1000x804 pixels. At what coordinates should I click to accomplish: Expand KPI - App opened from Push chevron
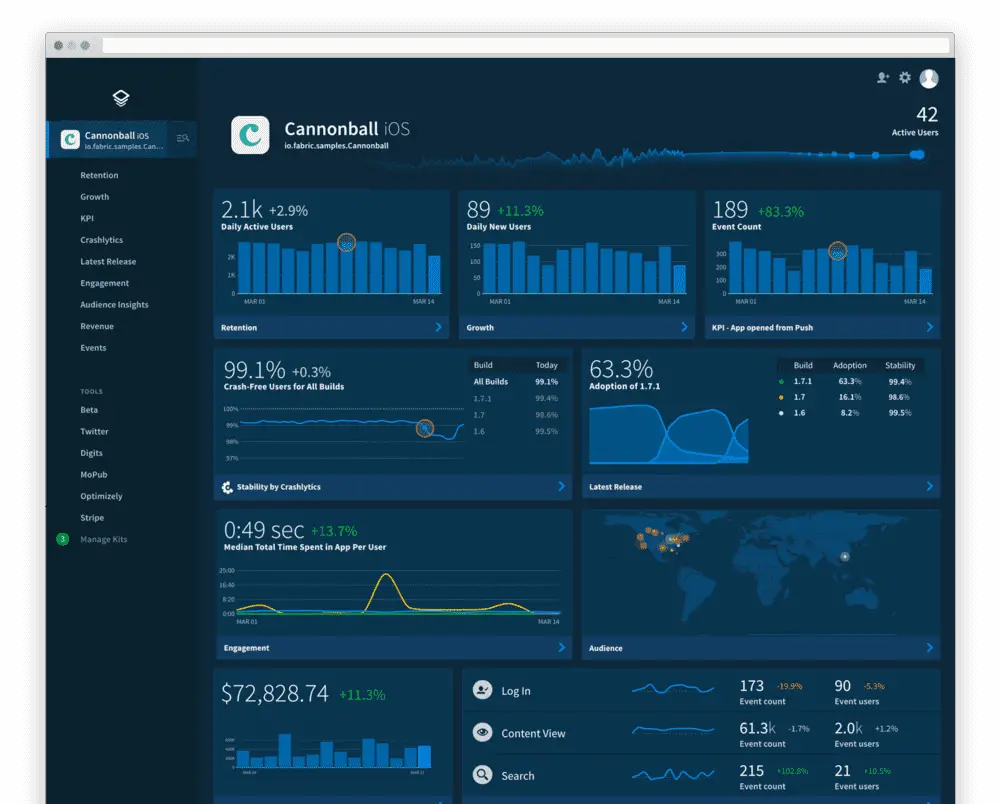(x=930, y=327)
